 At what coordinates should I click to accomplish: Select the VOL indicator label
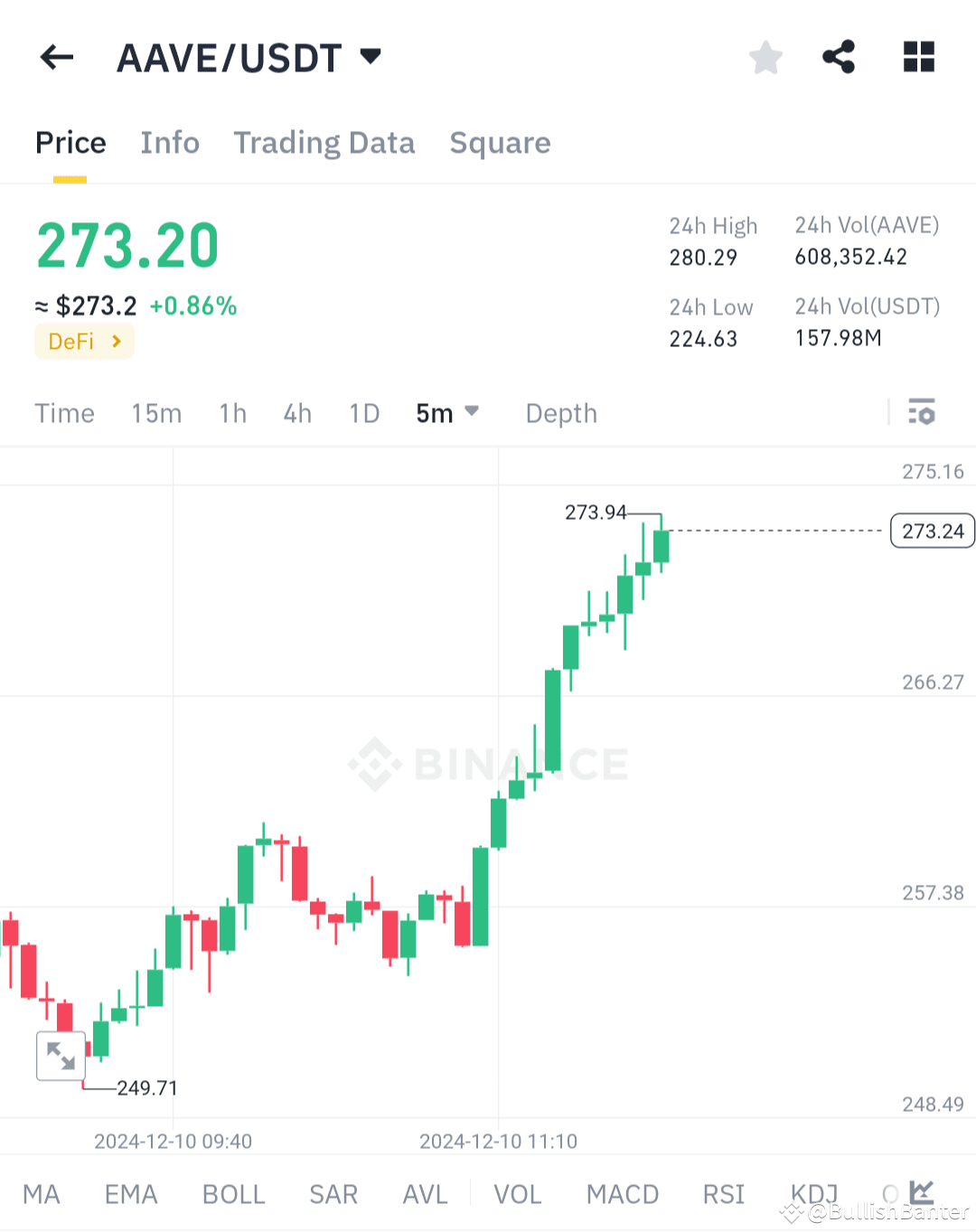point(517,1193)
